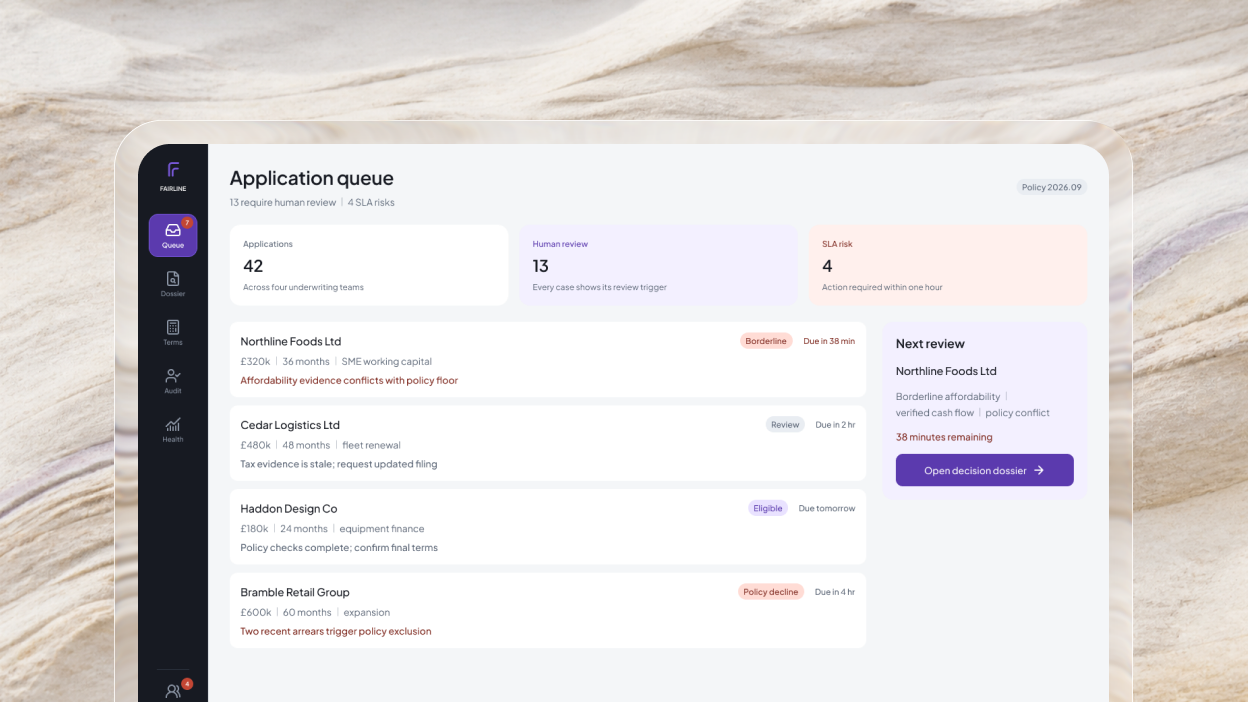
Task: Click the Eligible status tag
Action: pos(768,508)
